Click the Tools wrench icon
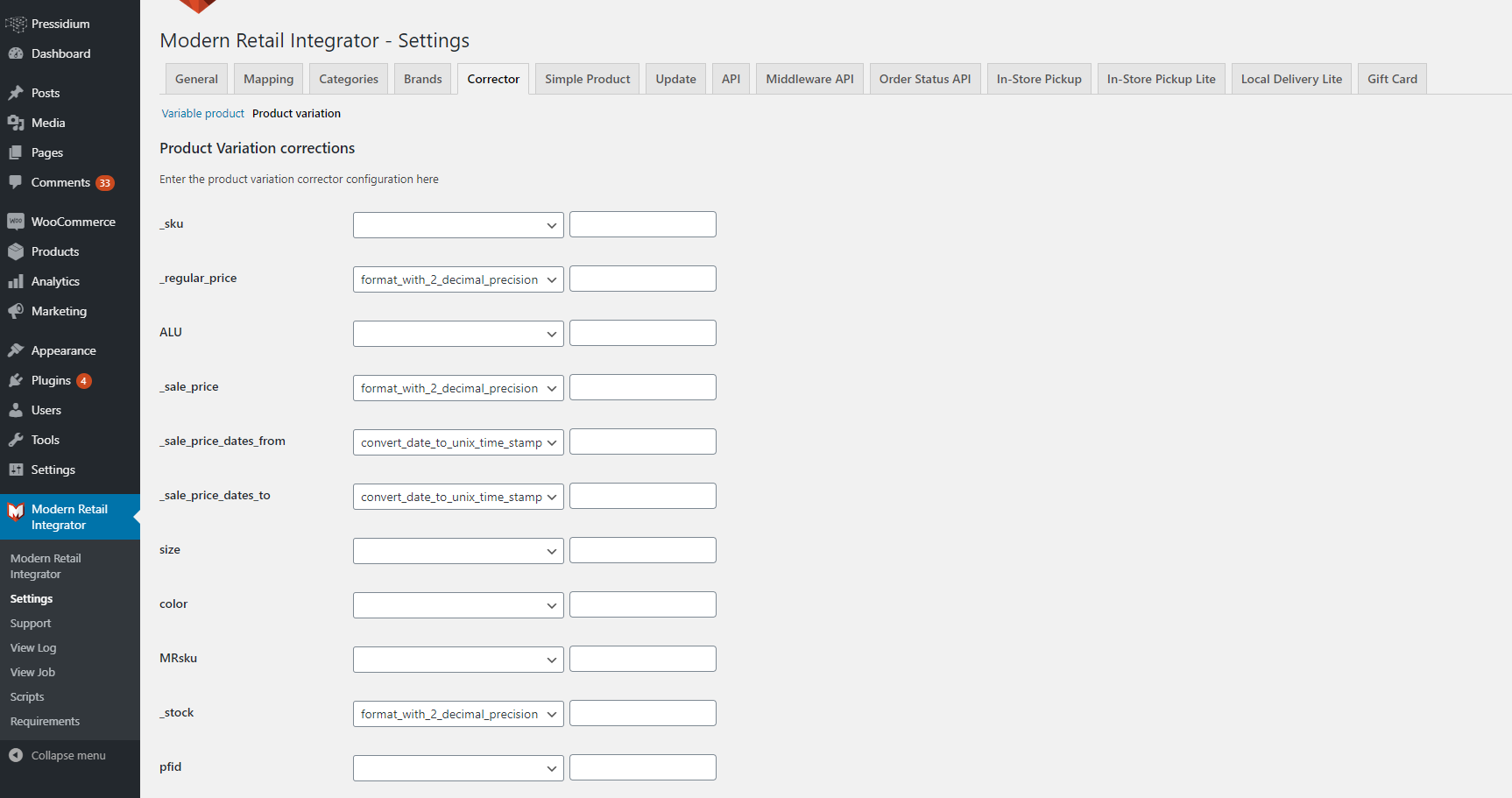The width and height of the screenshot is (1512, 798). [16, 440]
